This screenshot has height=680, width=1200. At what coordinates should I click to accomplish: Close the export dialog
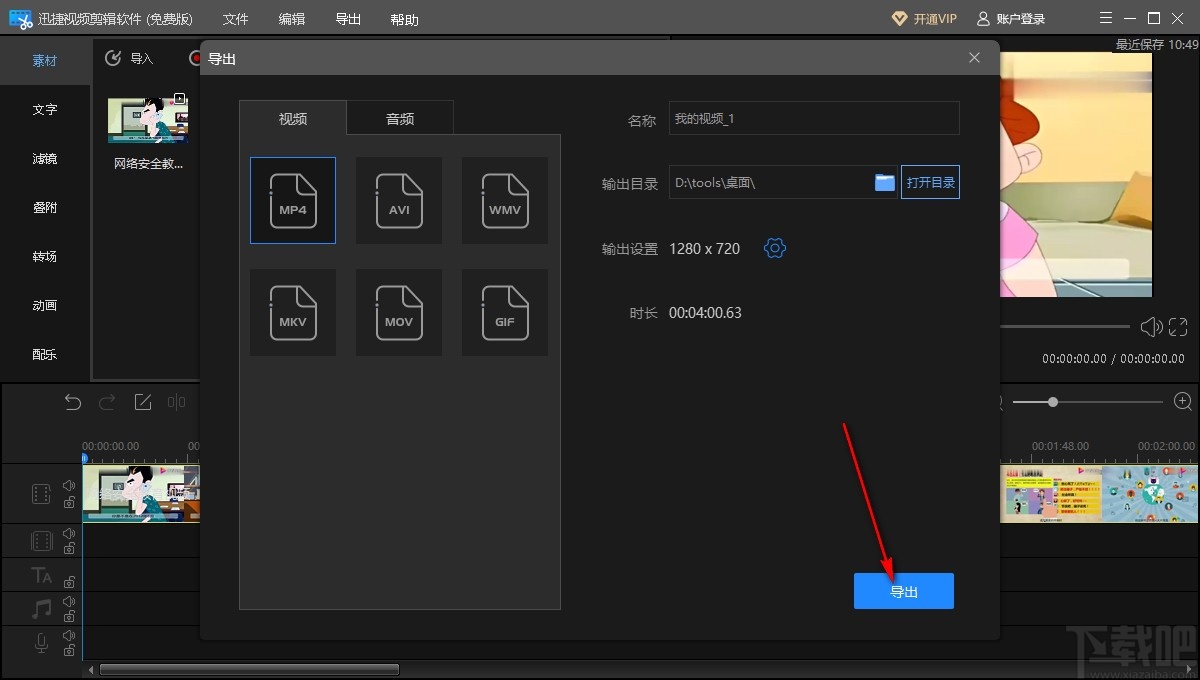(x=975, y=58)
